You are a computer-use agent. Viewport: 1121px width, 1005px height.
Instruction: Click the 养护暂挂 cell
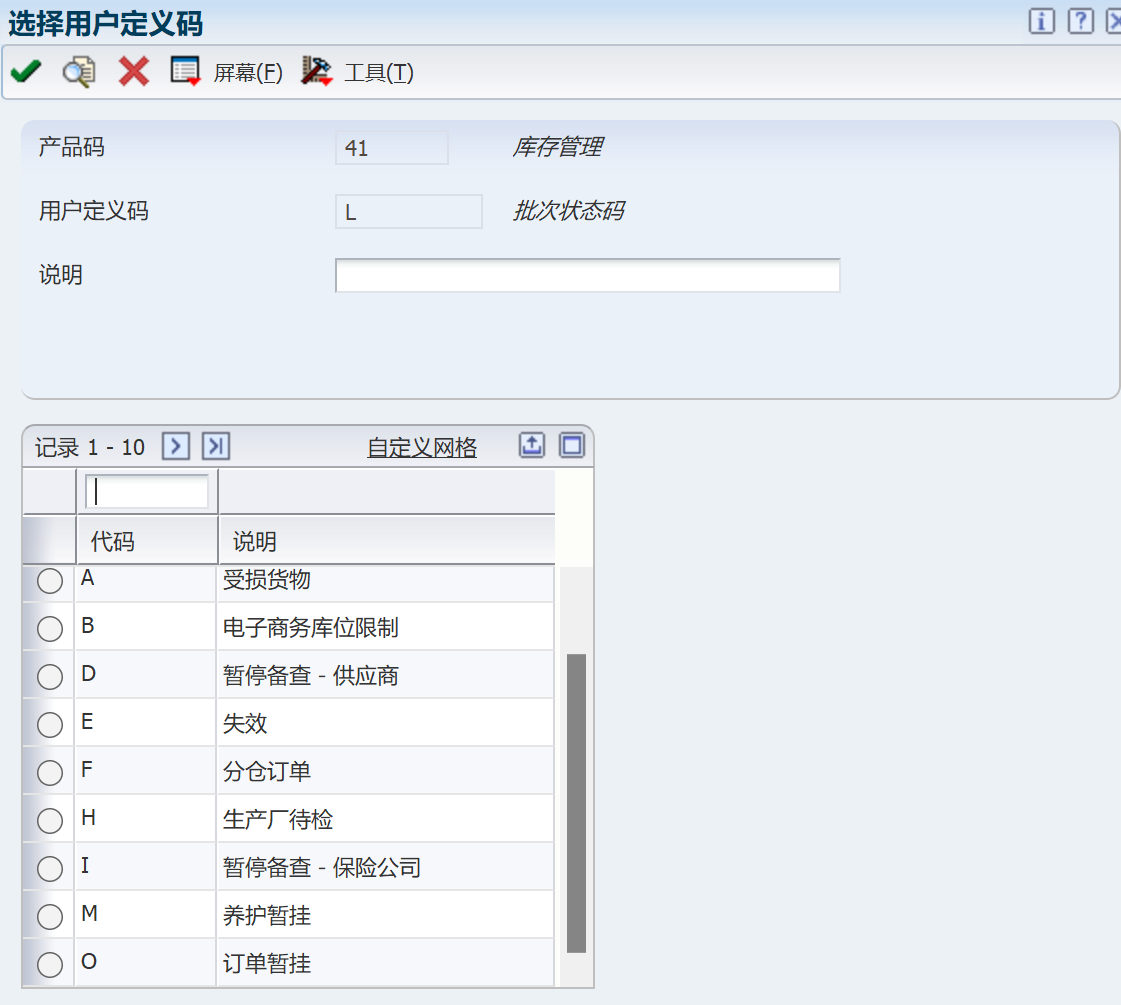tap(385, 914)
